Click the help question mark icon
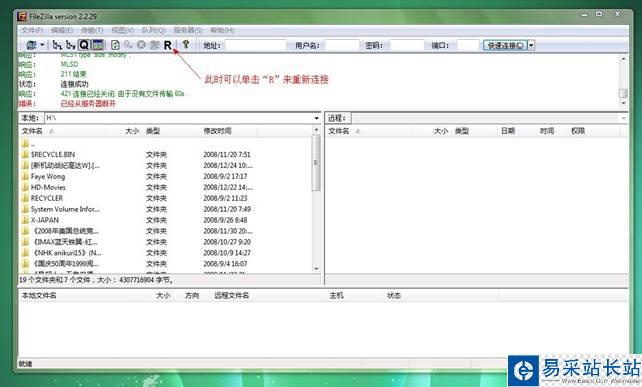The image size is (642, 387). tap(186, 44)
